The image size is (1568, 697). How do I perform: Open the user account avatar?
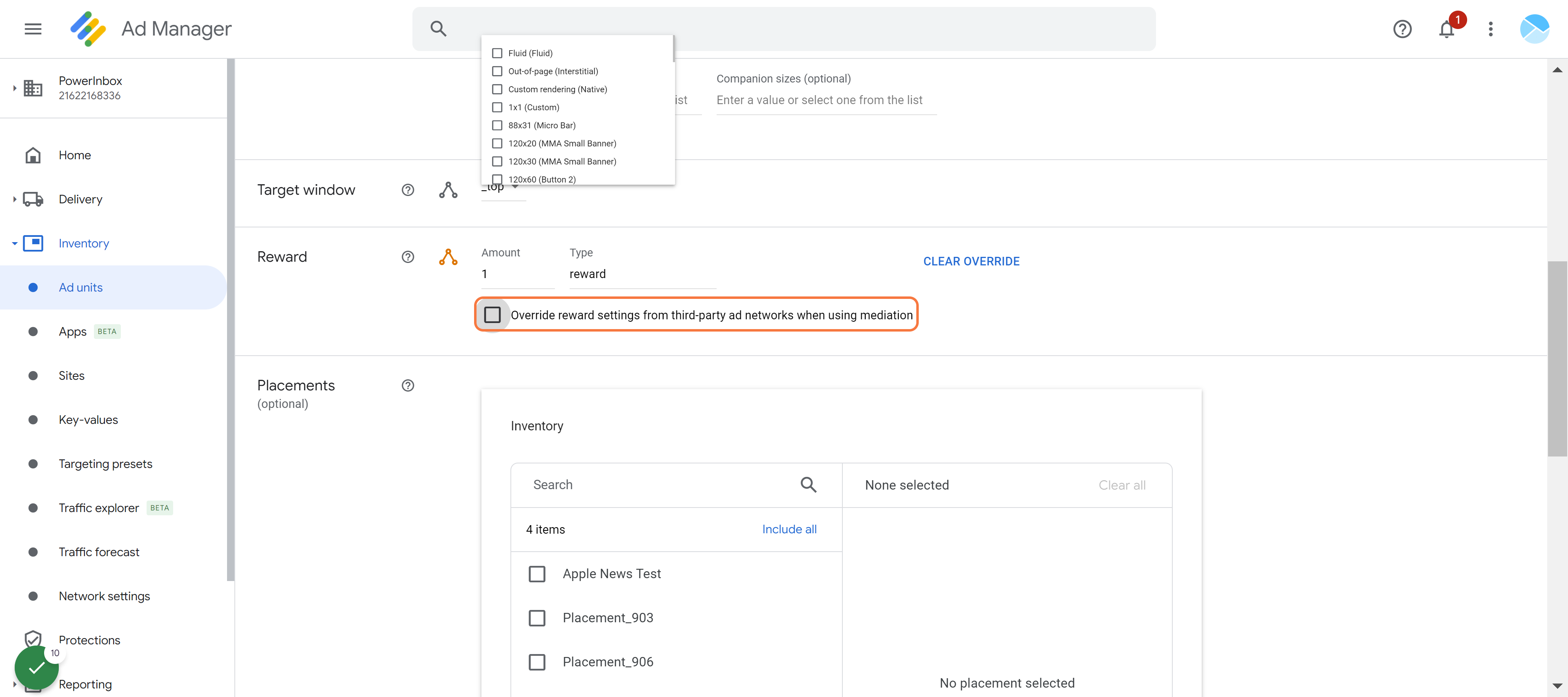coord(1534,29)
